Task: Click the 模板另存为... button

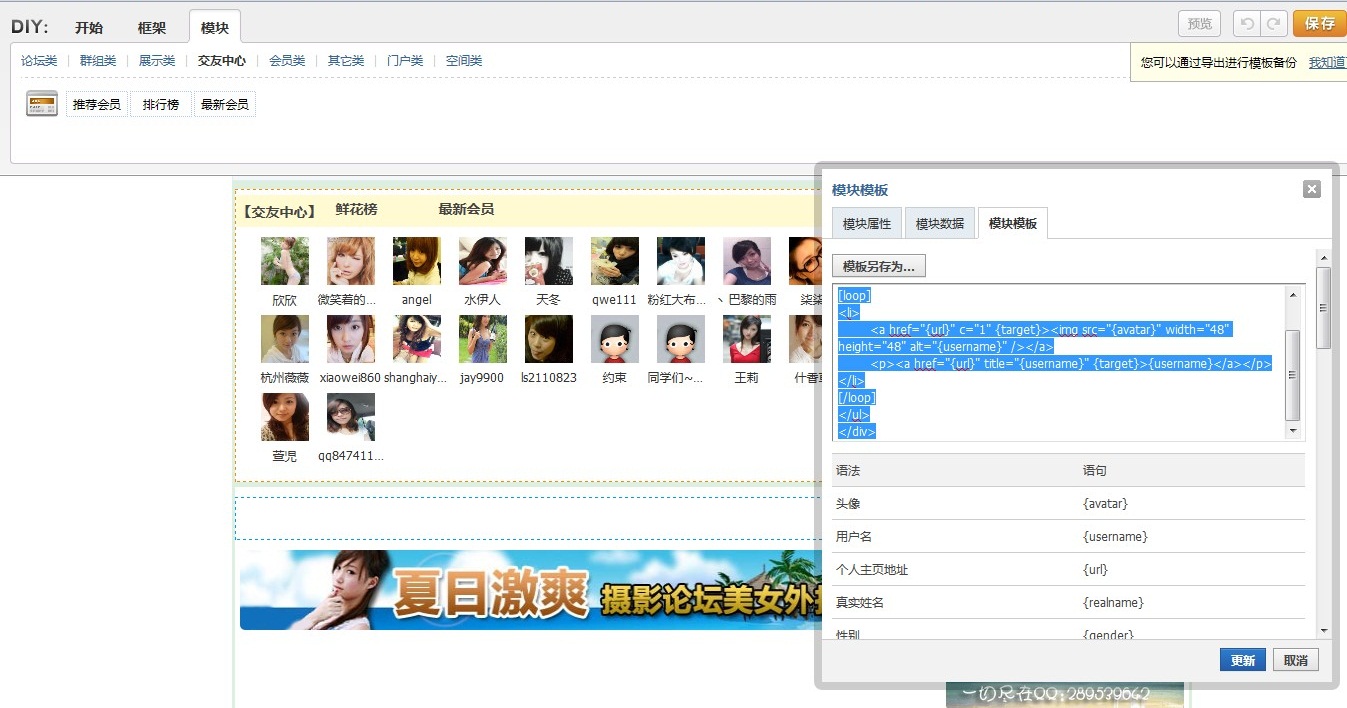Action: click(x=879, y=266)
